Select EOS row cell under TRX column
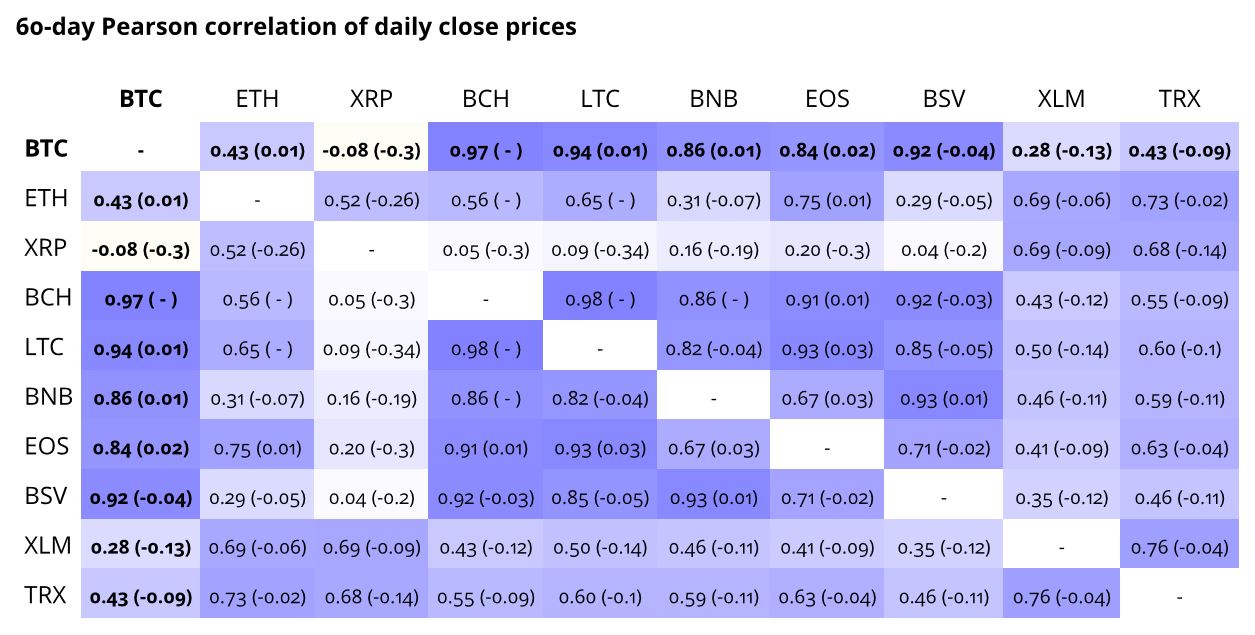This screenshot has width=1255, height=635. coord(1180,448)
